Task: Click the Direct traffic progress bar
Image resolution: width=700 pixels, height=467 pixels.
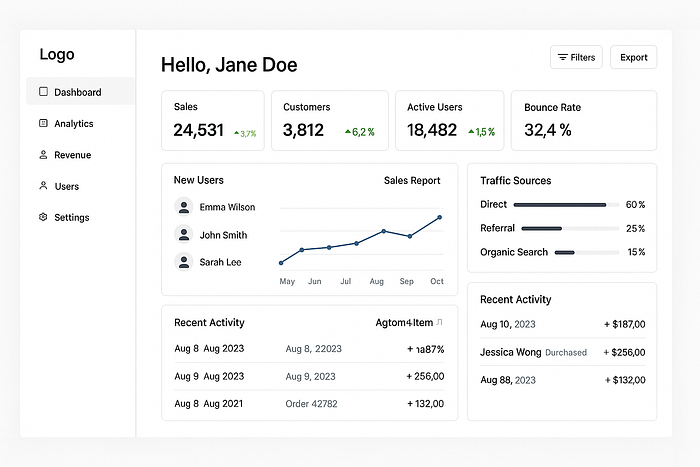Action: [x=566, y=205]
